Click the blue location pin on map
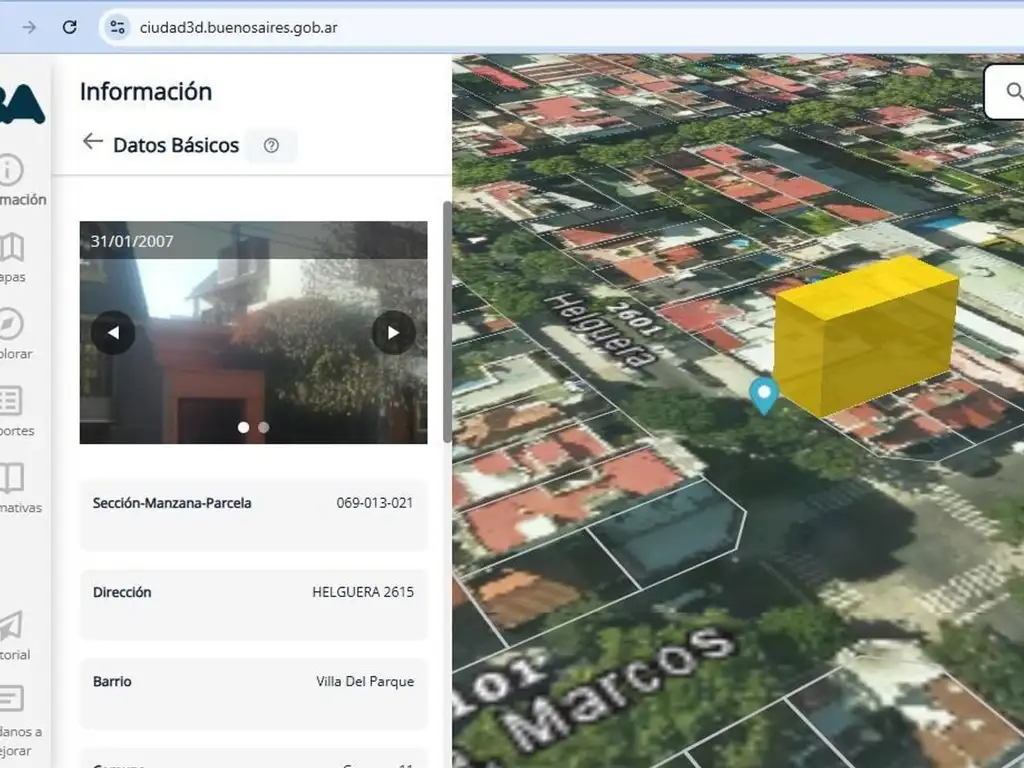The height and width of the screenshot is (768, 1024). (763, 395)
